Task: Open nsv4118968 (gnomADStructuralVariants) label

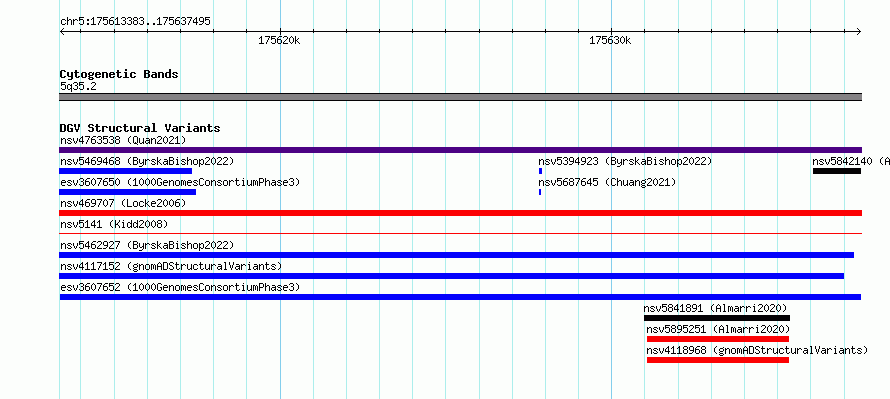Action: click(757, 350)
